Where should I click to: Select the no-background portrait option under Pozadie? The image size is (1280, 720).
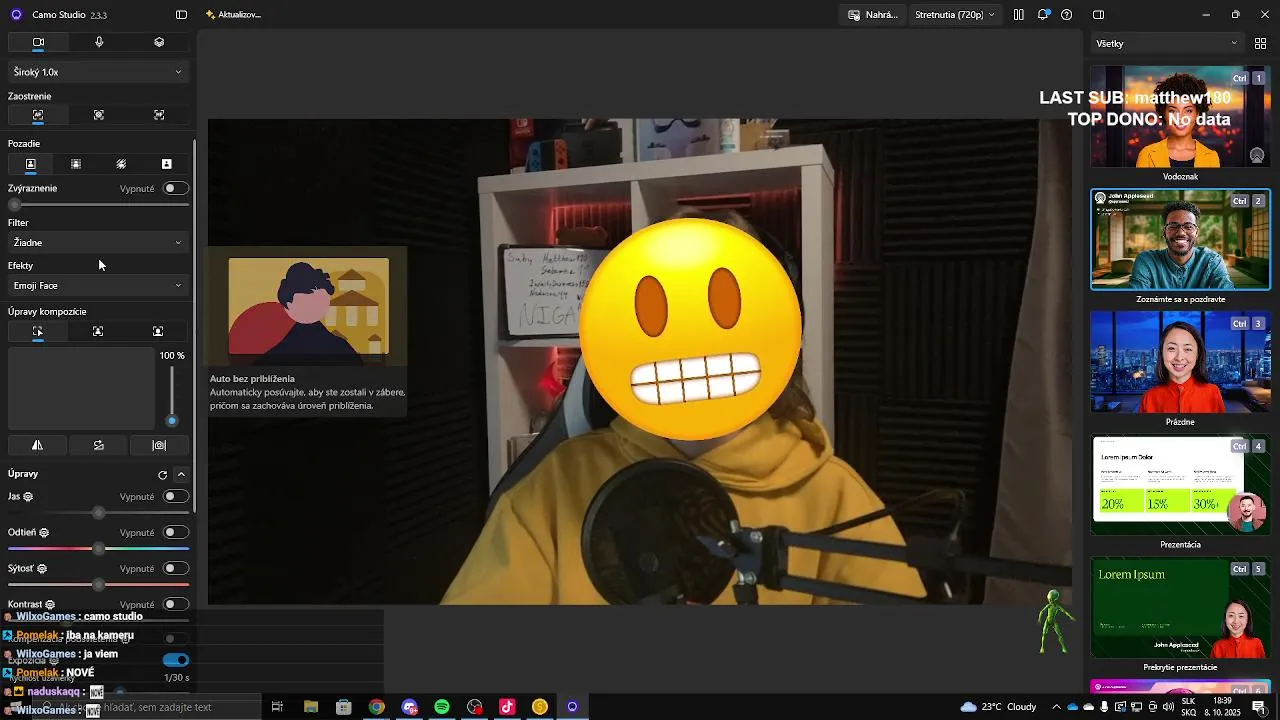tap(30, 164)
